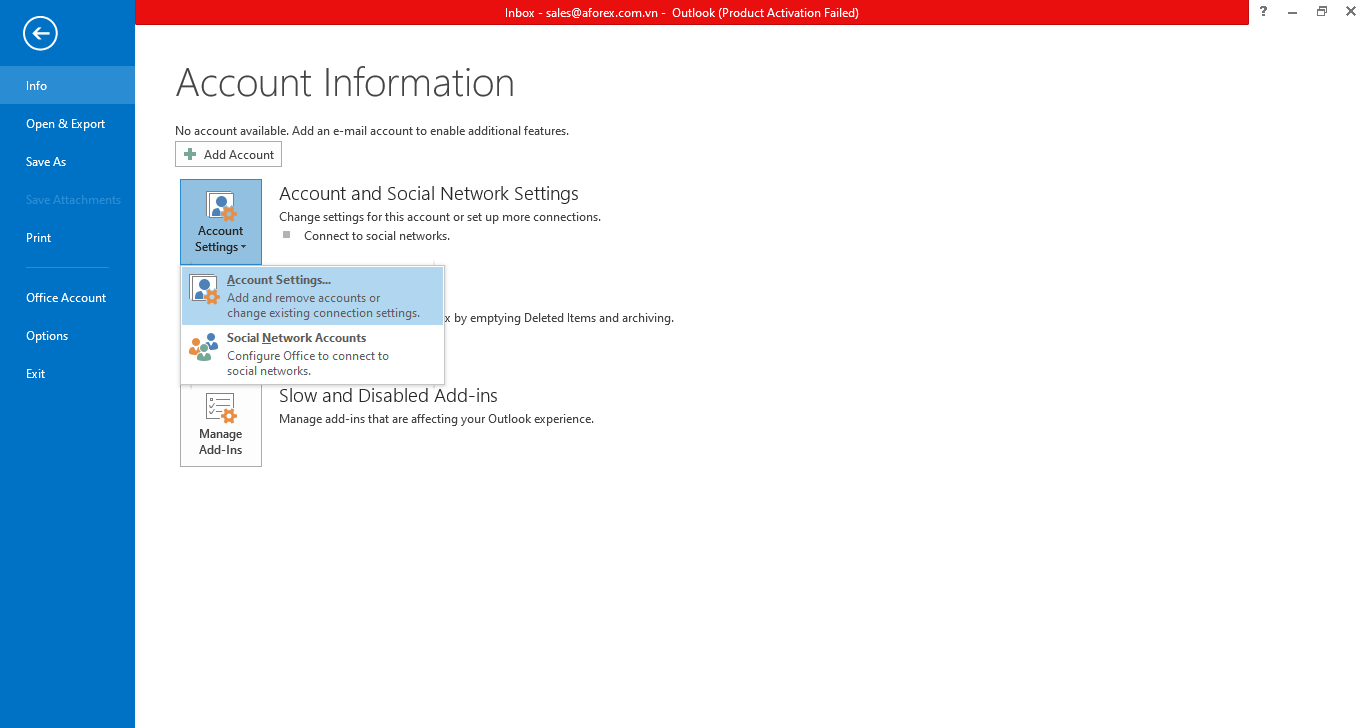Viewport: 1366px width, 728px height.
Task: Click the red Outlook title bar
Action: point(680,13)
